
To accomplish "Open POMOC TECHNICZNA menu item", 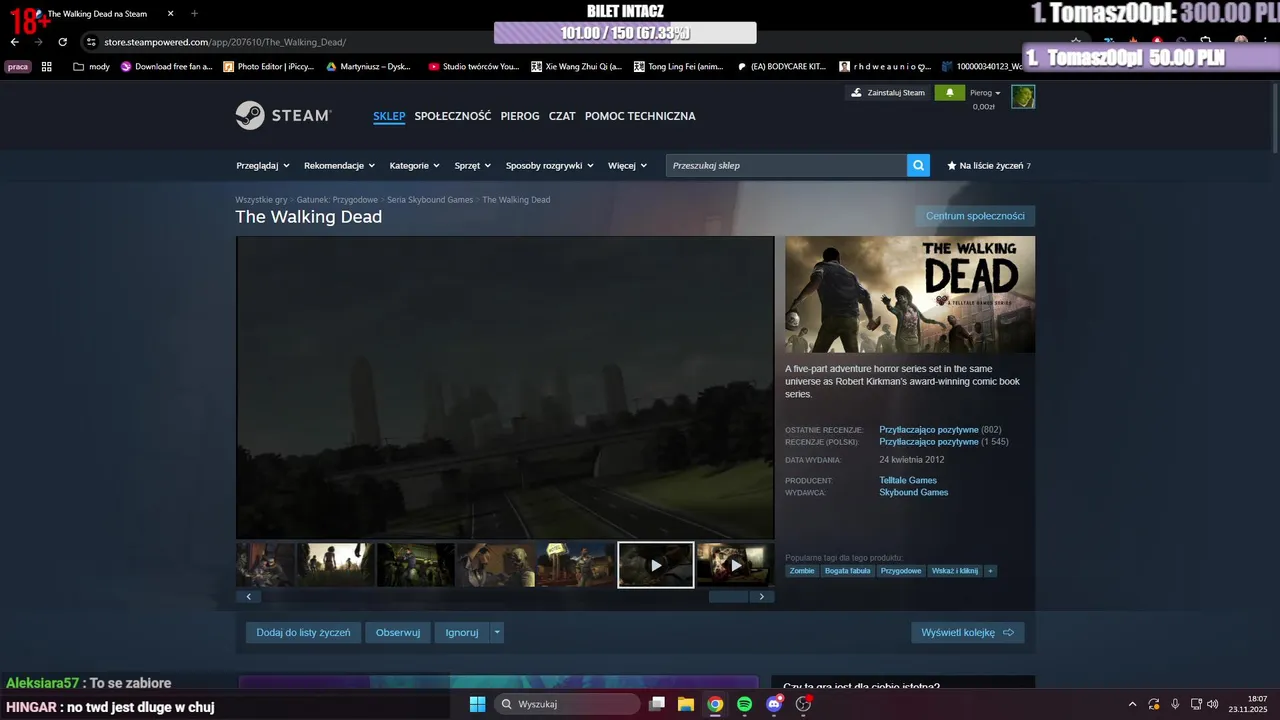I will tap(640, 116).
